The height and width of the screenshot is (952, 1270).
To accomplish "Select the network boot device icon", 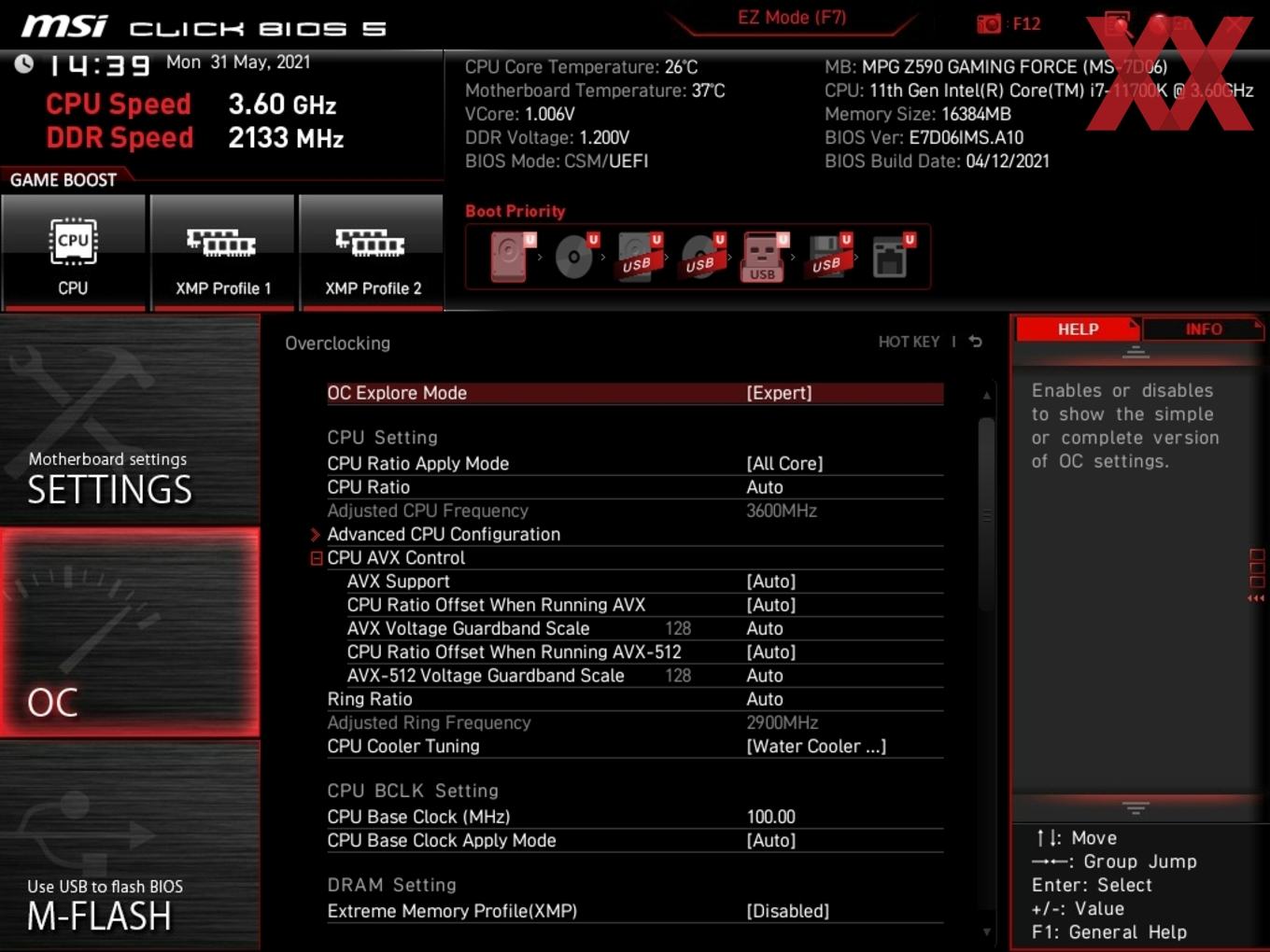I will 893,256.
